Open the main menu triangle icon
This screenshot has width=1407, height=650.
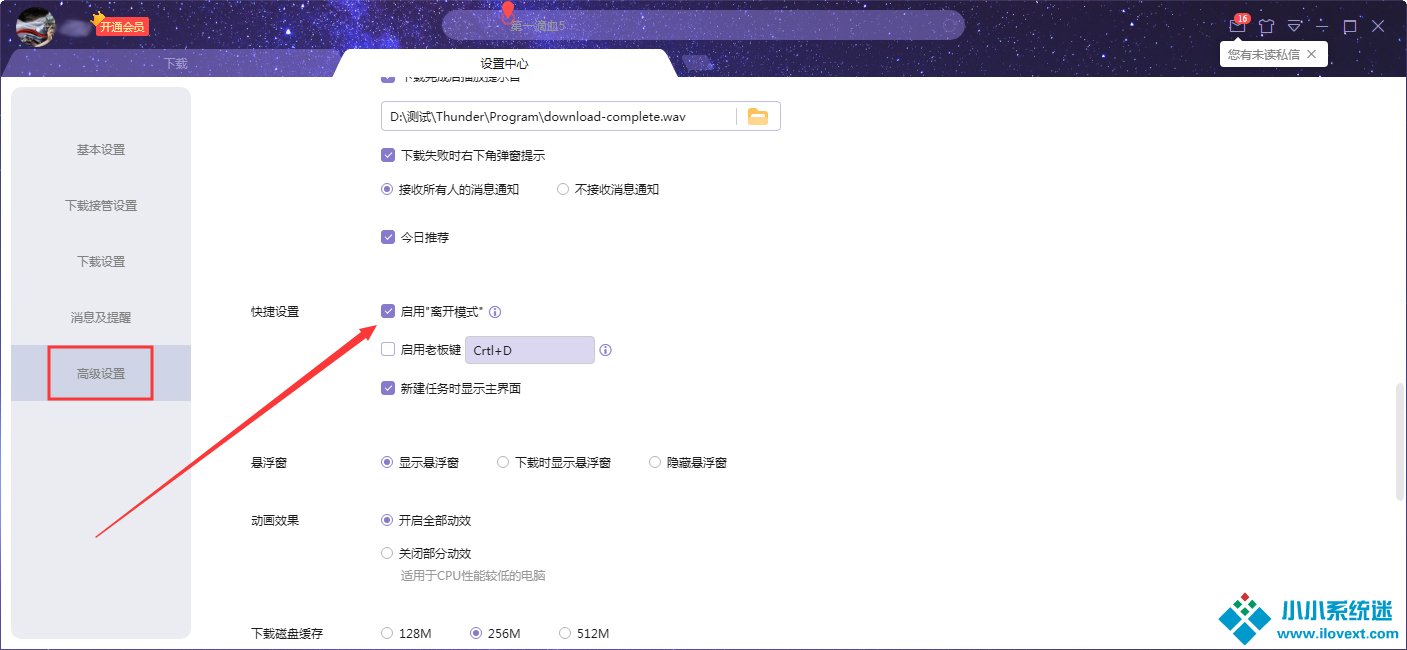point(1295,27)
